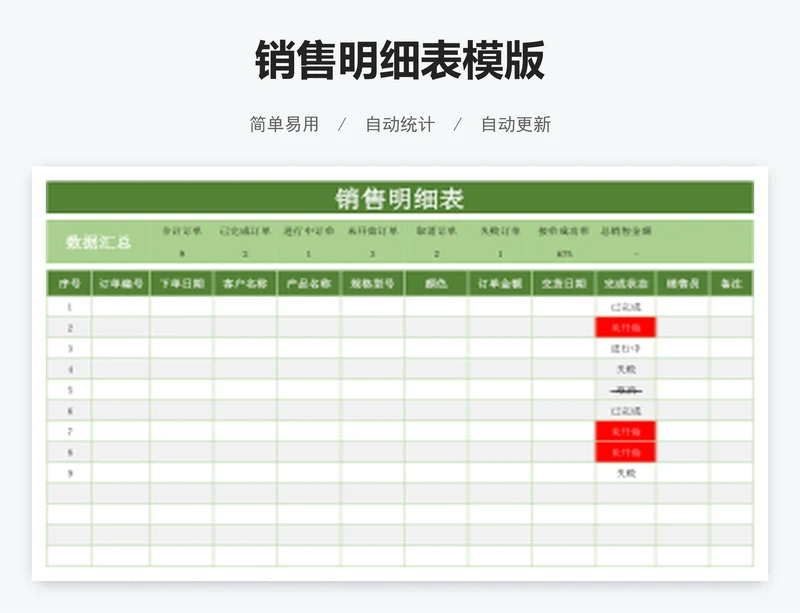Click the 序号 column header
This screenshot has width=800, height=613.
click(69, 283)
